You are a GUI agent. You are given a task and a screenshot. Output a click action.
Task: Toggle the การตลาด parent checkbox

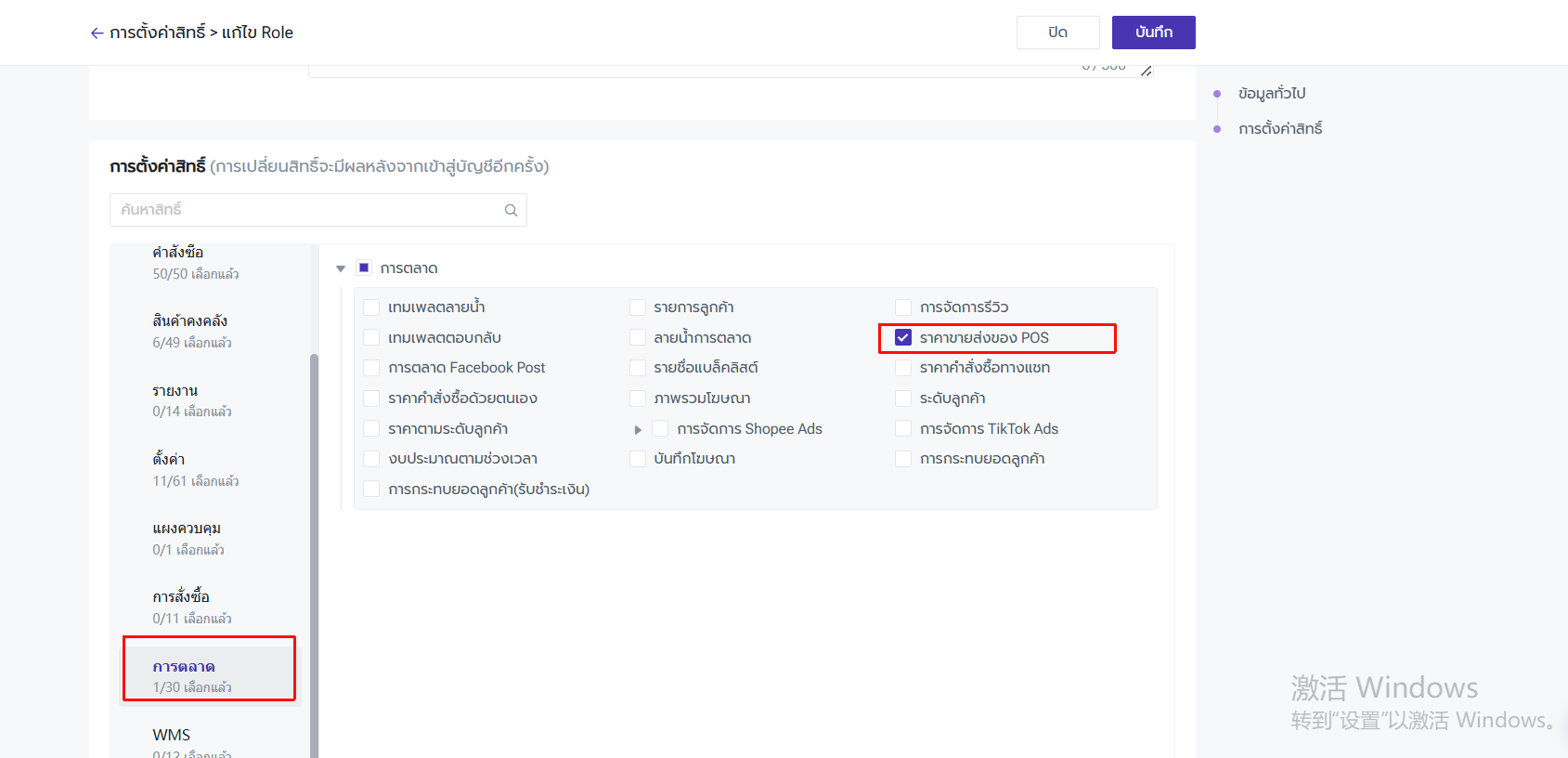pos(364,268)
